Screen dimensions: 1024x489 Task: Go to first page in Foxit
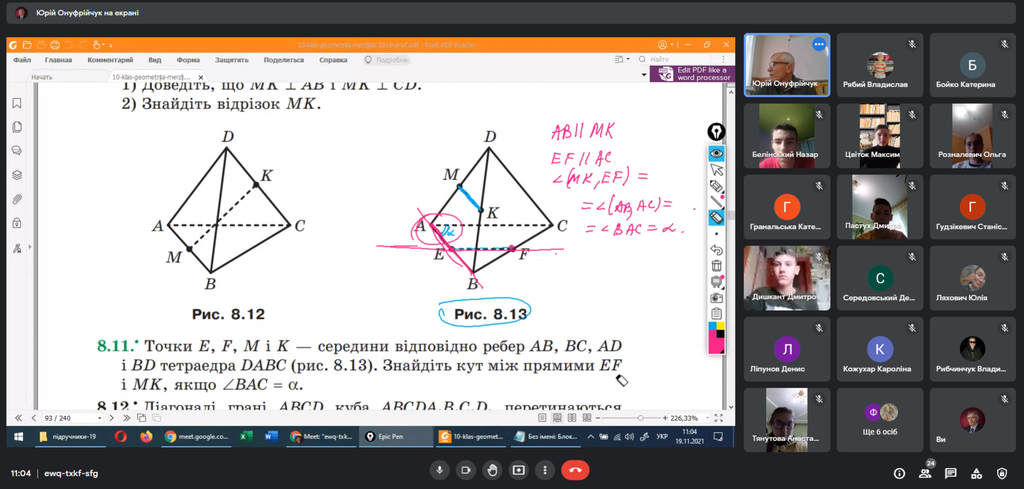(x=16, y=418)
